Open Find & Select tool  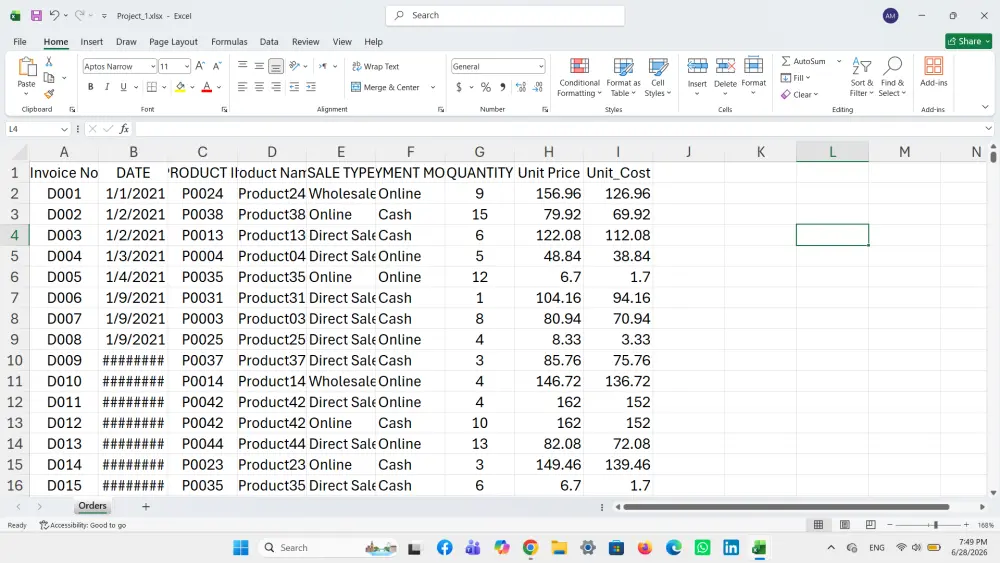892,77
